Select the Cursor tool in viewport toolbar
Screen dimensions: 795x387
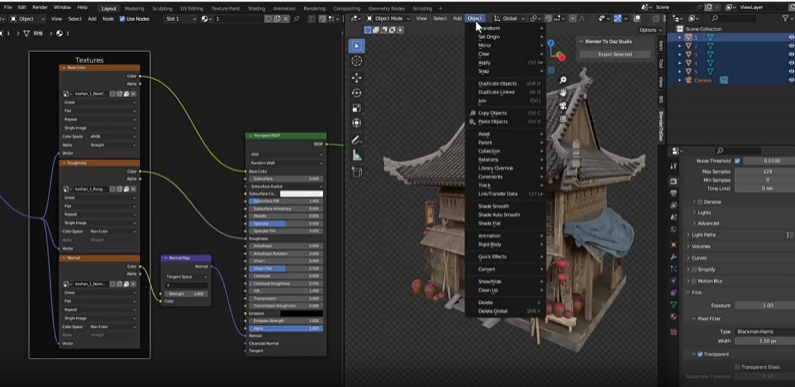pyautogui.click(x=356, y=61)
